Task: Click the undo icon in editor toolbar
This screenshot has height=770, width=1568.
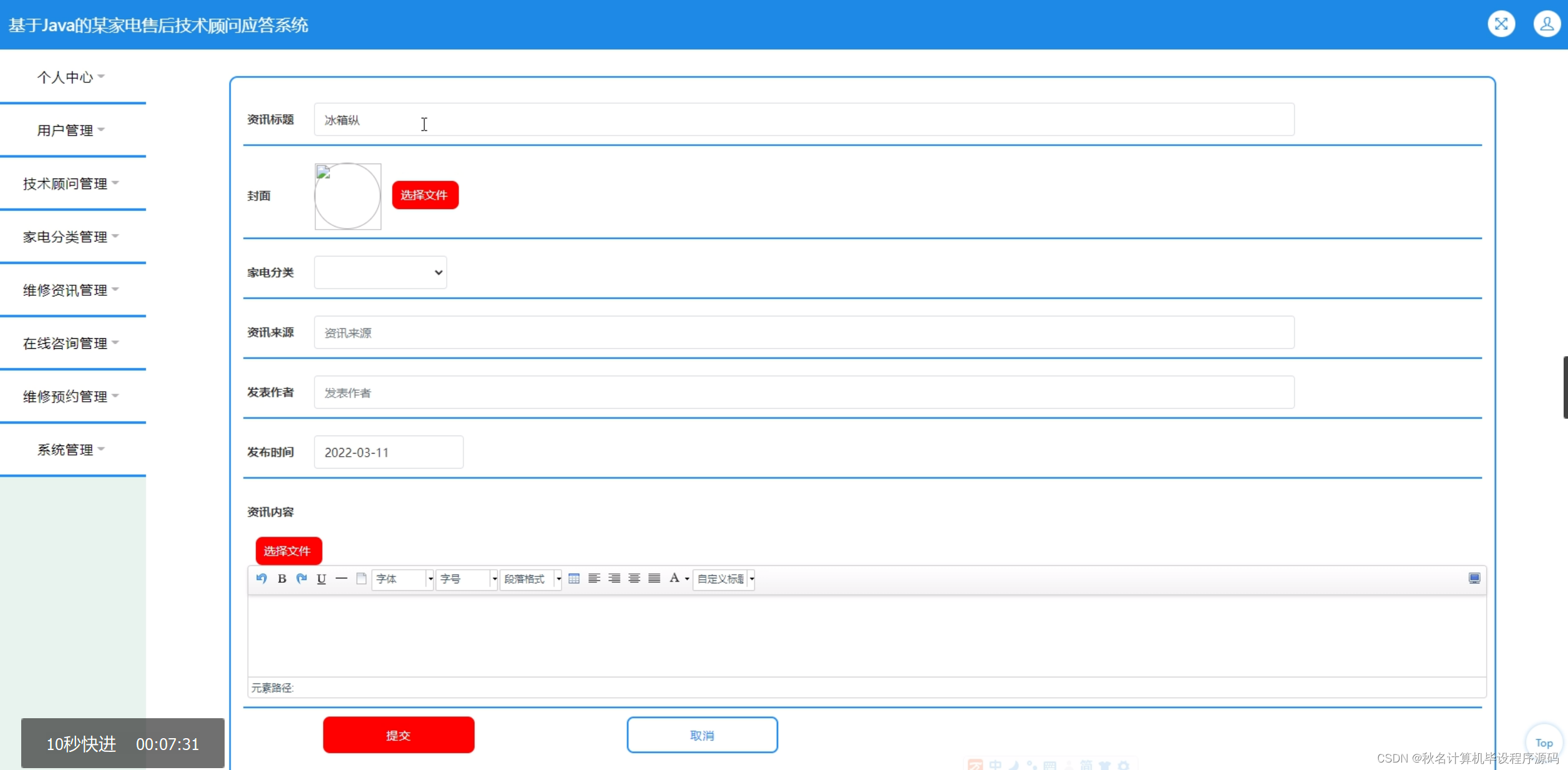Action: (x=261, y=578)
